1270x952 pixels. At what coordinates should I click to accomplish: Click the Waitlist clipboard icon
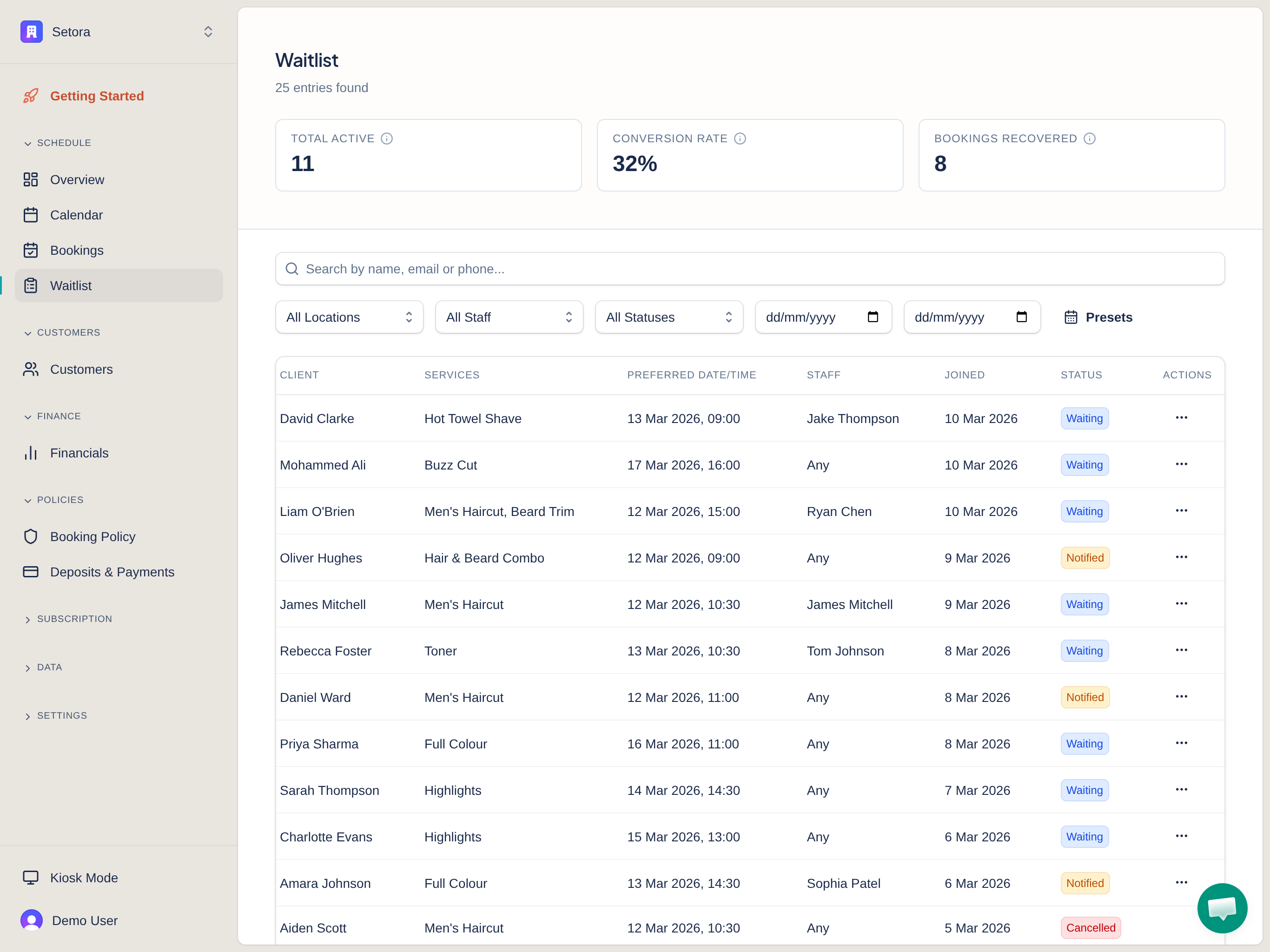click(x=31, y=285)
